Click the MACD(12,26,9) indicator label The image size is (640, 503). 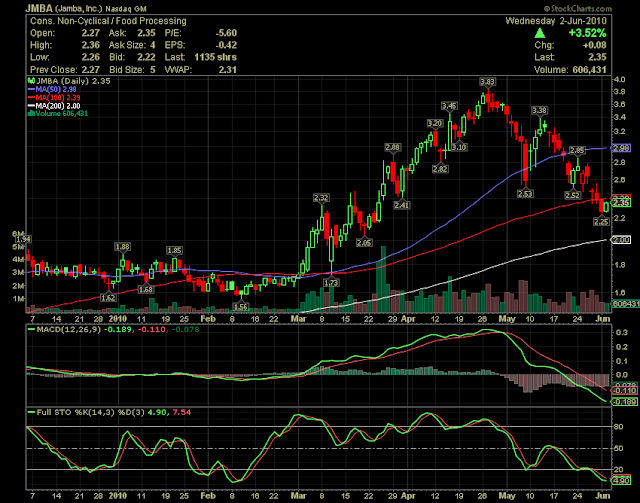(x=69, y=329)
